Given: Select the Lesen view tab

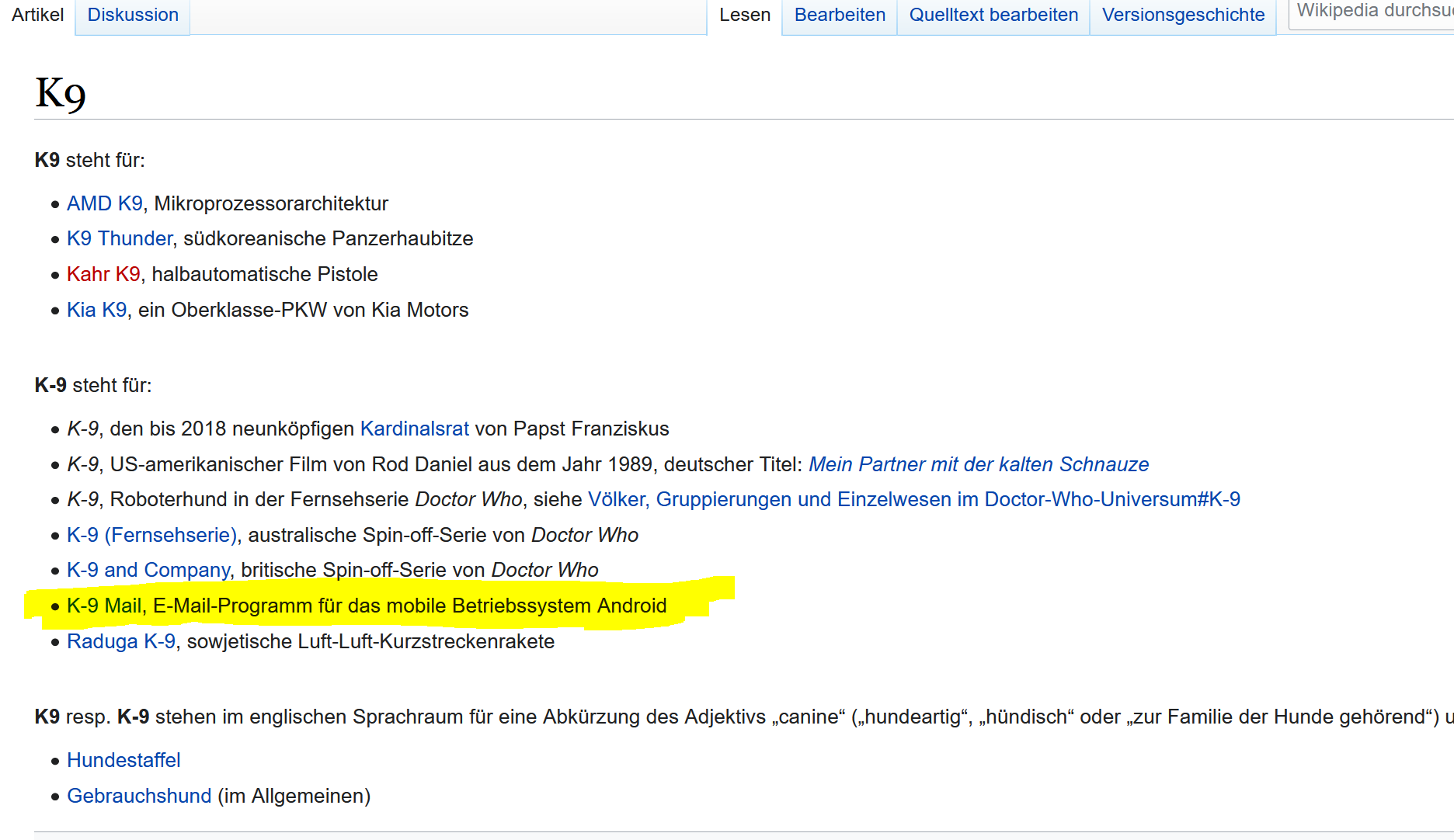Looking at the screenshot, I should (744, 15).
